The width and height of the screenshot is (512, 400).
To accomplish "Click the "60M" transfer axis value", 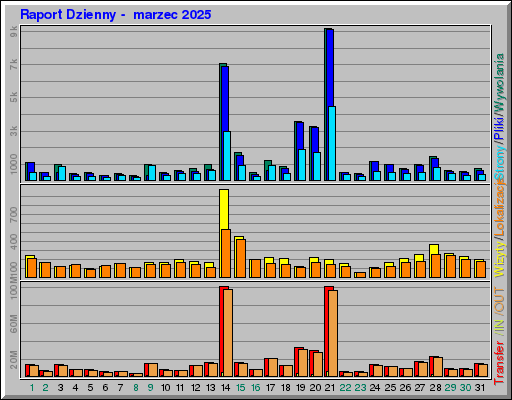I will 13,324.
